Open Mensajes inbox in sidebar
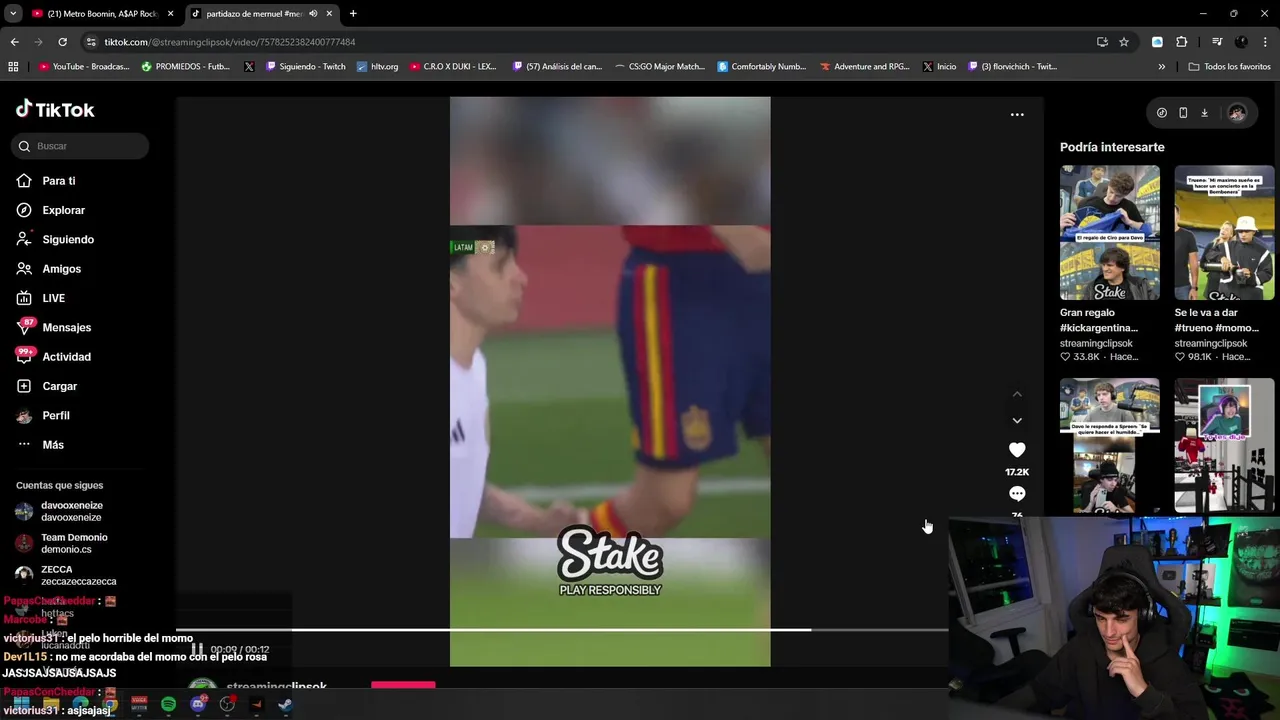 coord(54,327)
